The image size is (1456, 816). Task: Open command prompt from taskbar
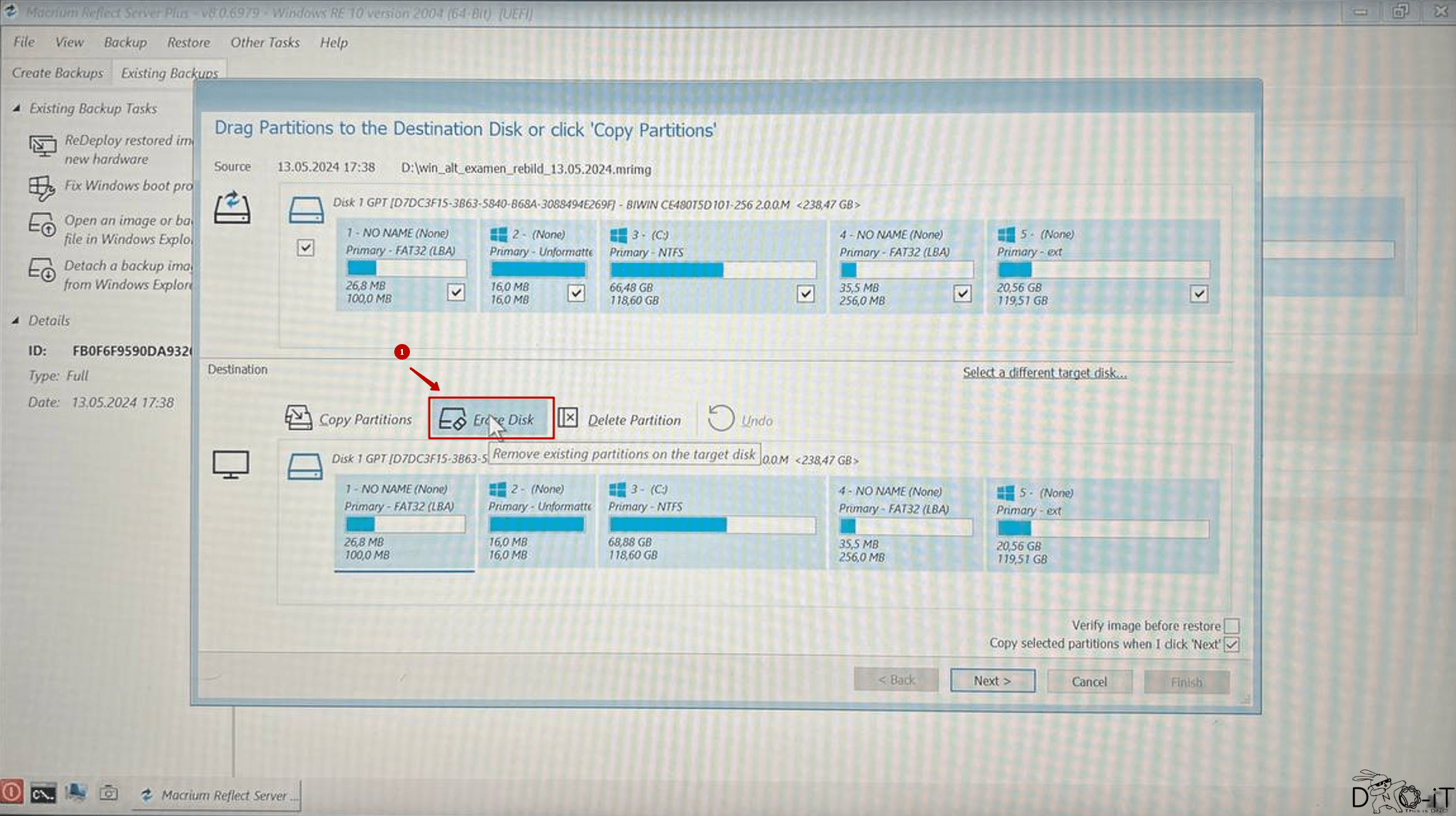pos(42,794)
